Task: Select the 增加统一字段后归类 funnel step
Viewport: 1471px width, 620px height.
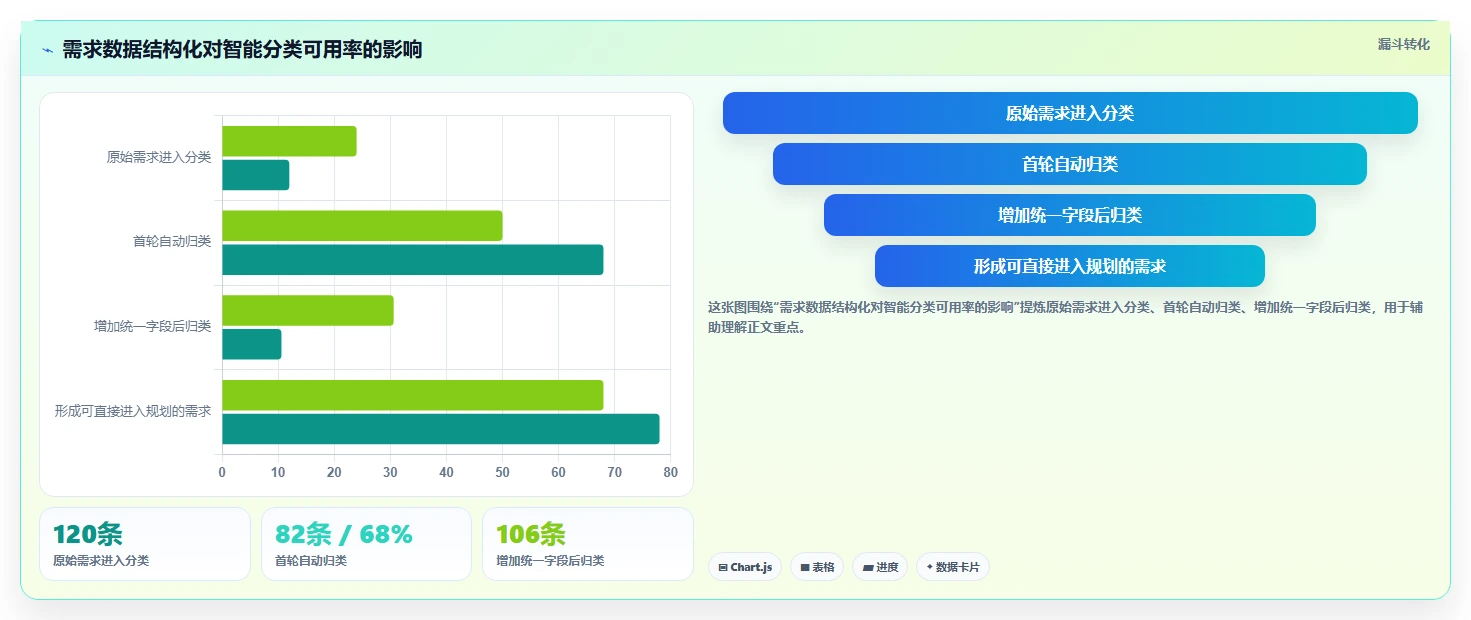Action: coord(1070,215)
